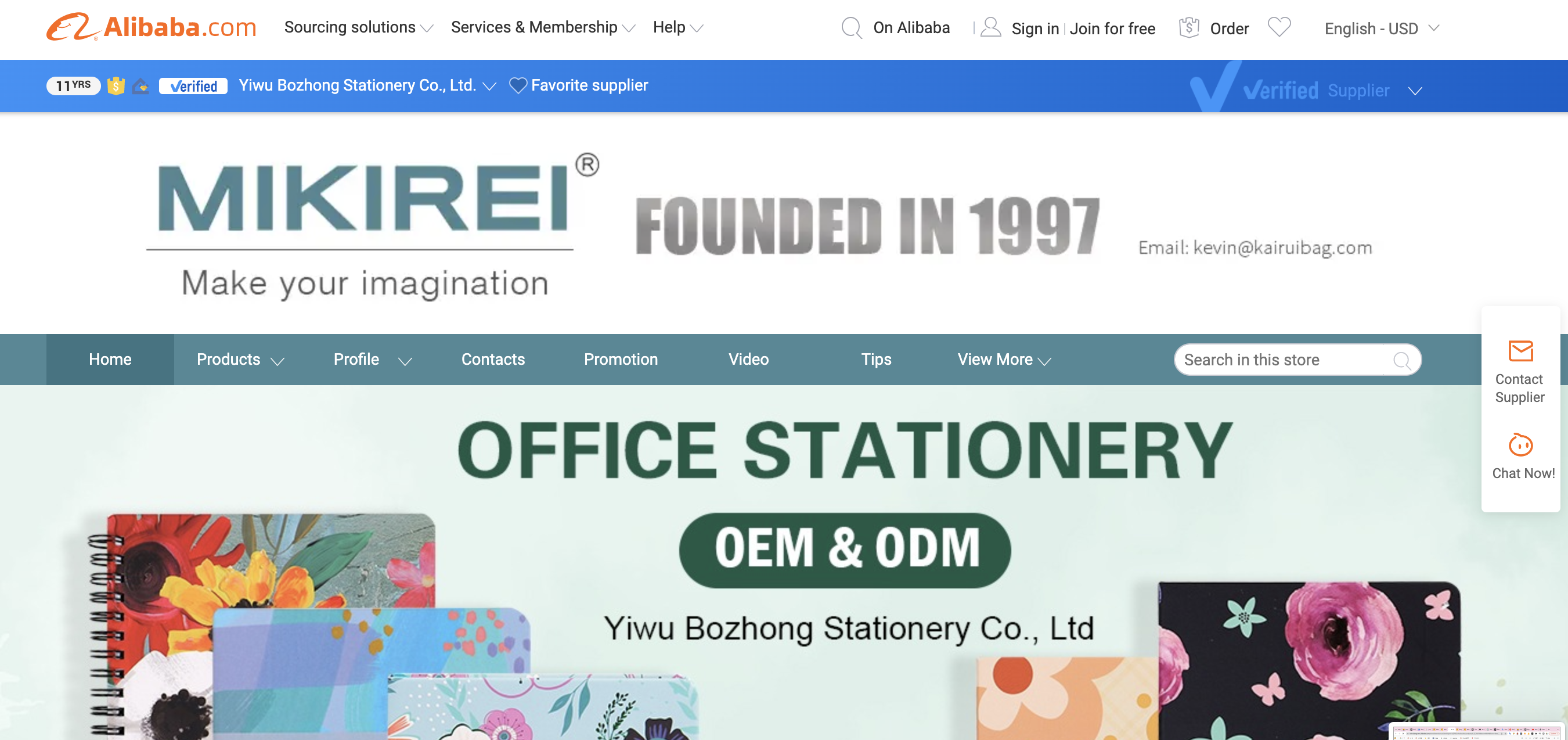Click the OEM & ODM banner badge
Screen dimensions: 1568x740
tap(844, 549)
